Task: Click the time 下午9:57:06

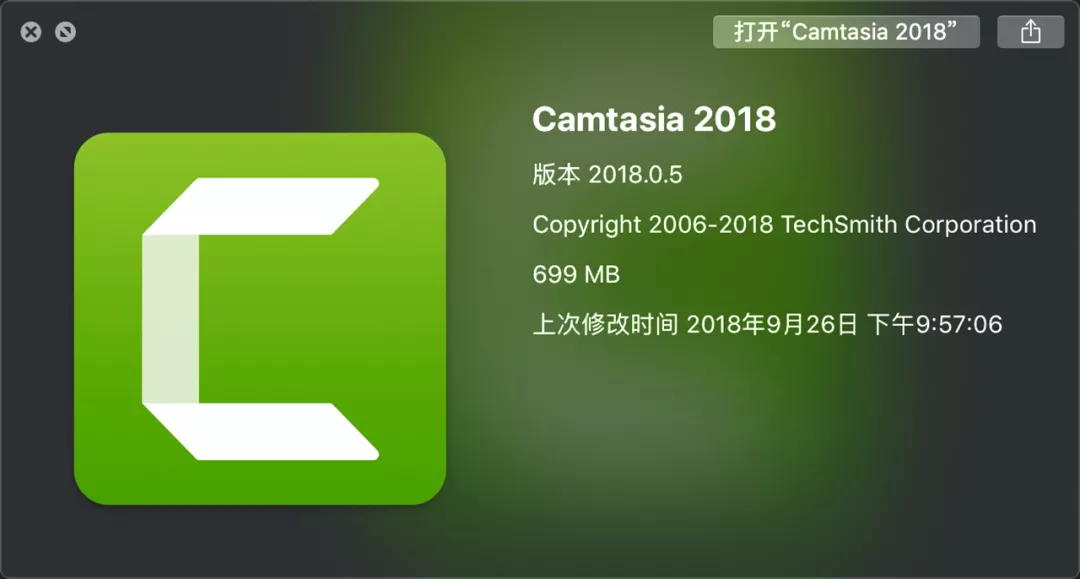Action: click(935, 324)
